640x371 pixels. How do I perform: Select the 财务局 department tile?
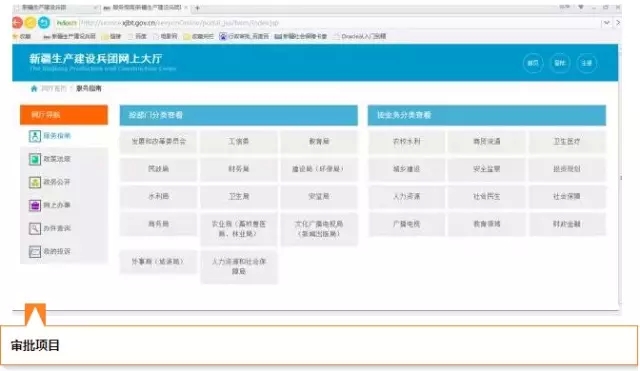[239, 169]
